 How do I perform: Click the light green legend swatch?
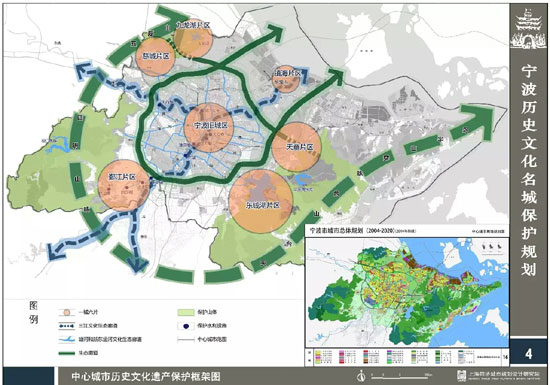(x=186, y=312)
